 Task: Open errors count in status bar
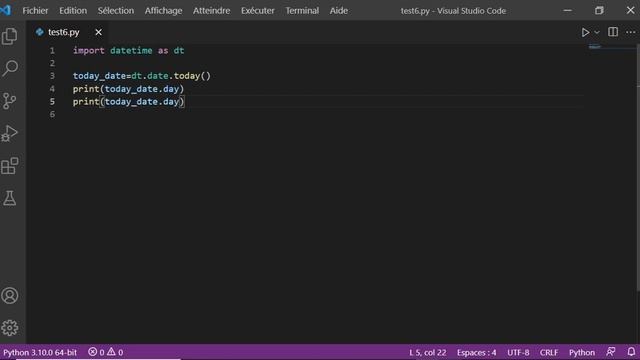[x=96, y=352]
